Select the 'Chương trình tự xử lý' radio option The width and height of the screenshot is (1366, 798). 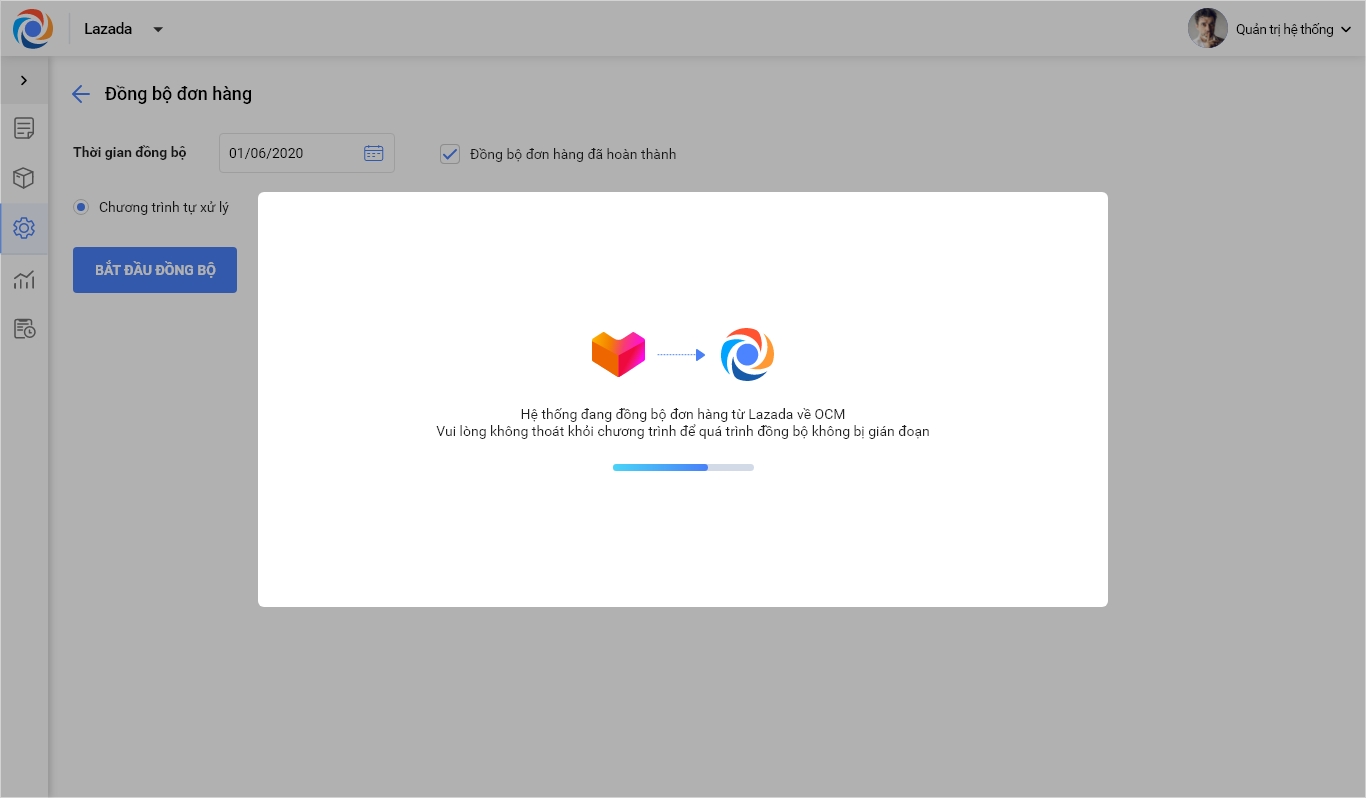click(x=81, y=207)
